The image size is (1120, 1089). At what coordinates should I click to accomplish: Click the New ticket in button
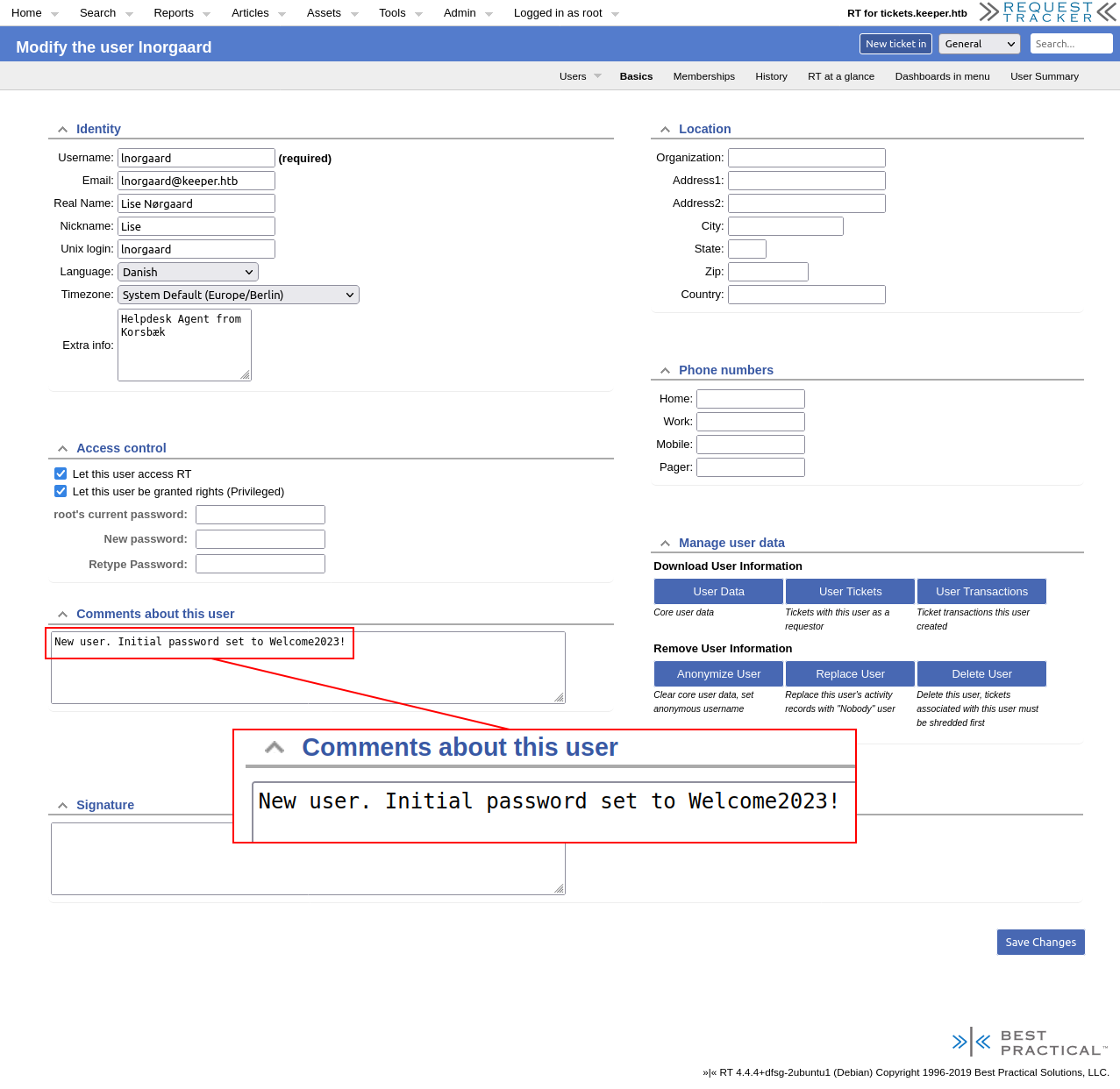(895, 44)
